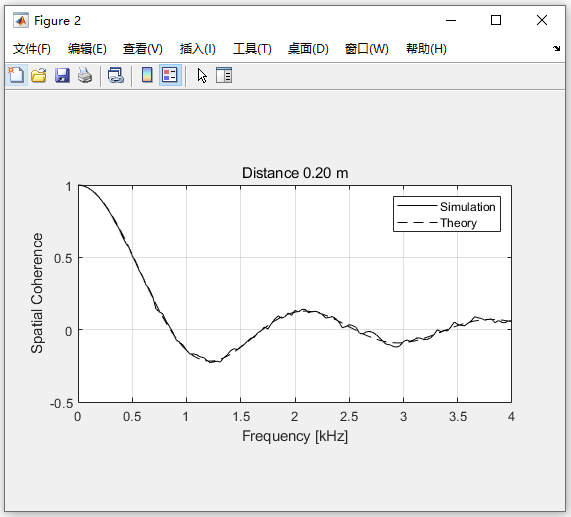Save the figure with the floppy disk icon
The image size is (571, 517).
62,75
